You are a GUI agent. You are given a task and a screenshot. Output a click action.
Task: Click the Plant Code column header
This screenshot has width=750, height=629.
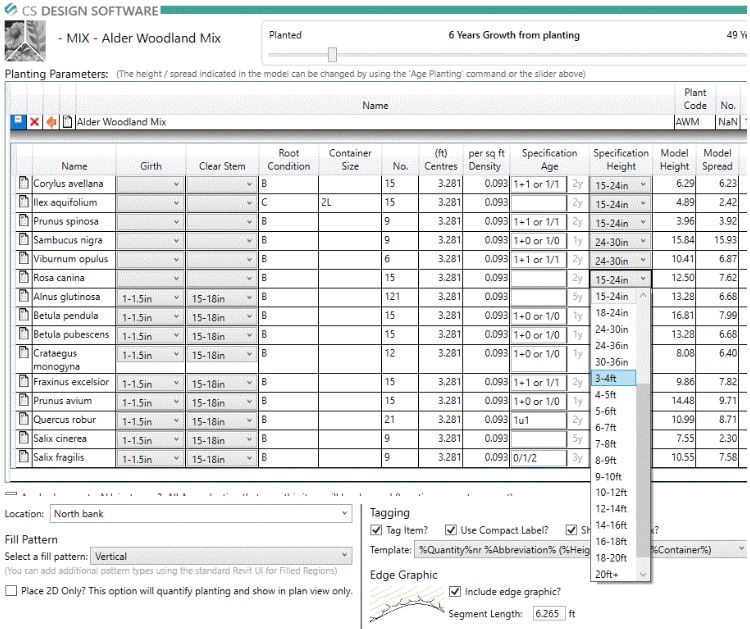695,99
